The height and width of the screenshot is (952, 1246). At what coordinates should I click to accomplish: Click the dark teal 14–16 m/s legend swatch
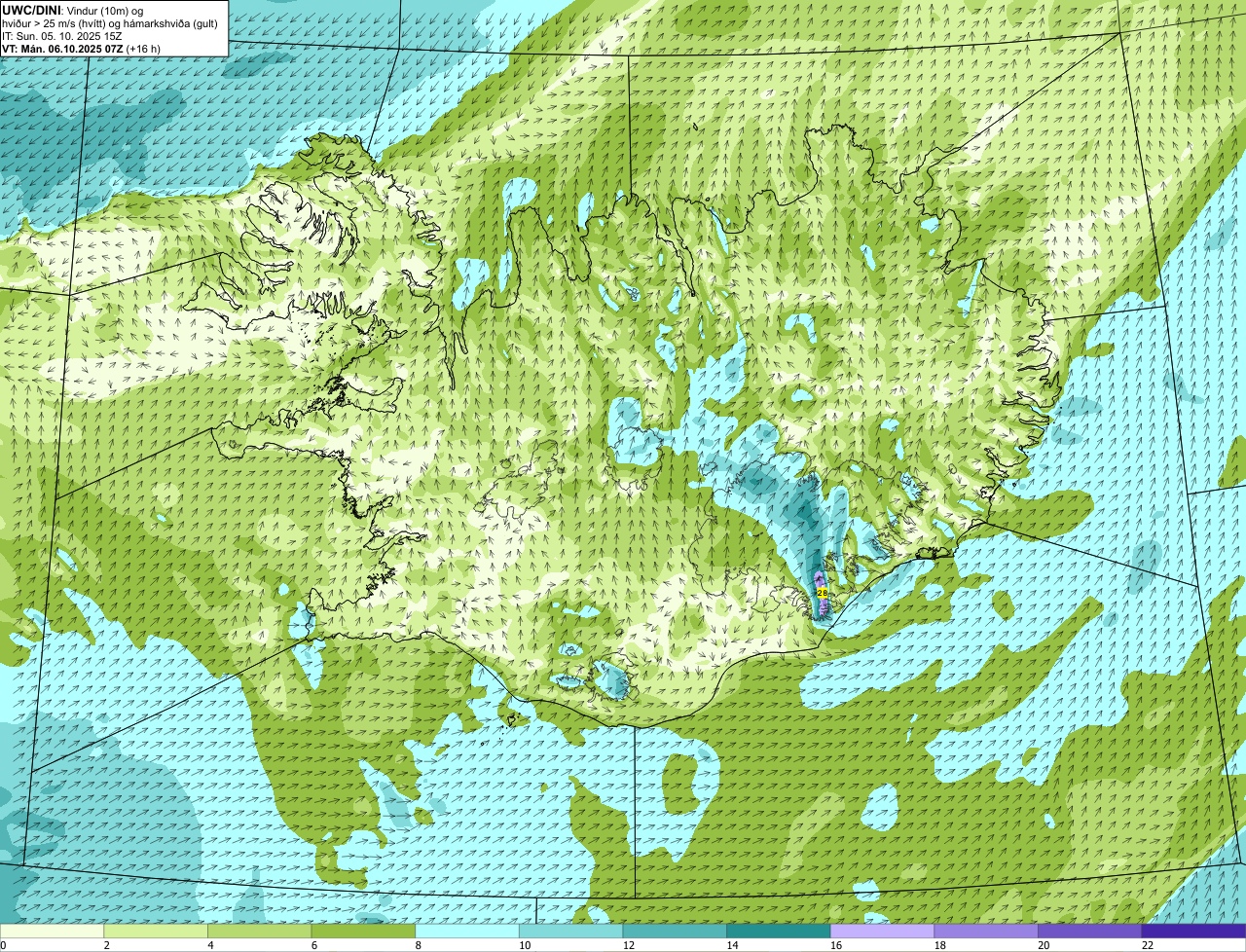[x=779, y=932]
